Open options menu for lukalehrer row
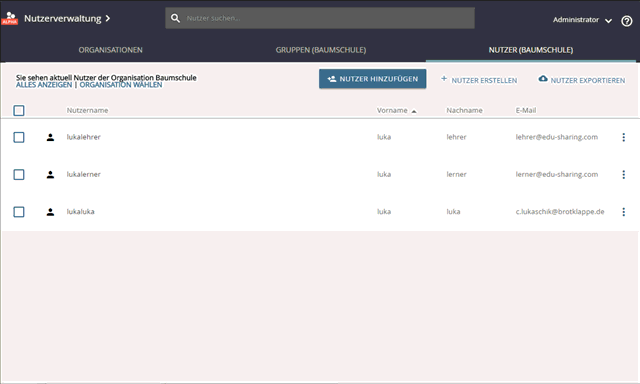The width and height of the screenshot is (640, 384). [623, 137]
